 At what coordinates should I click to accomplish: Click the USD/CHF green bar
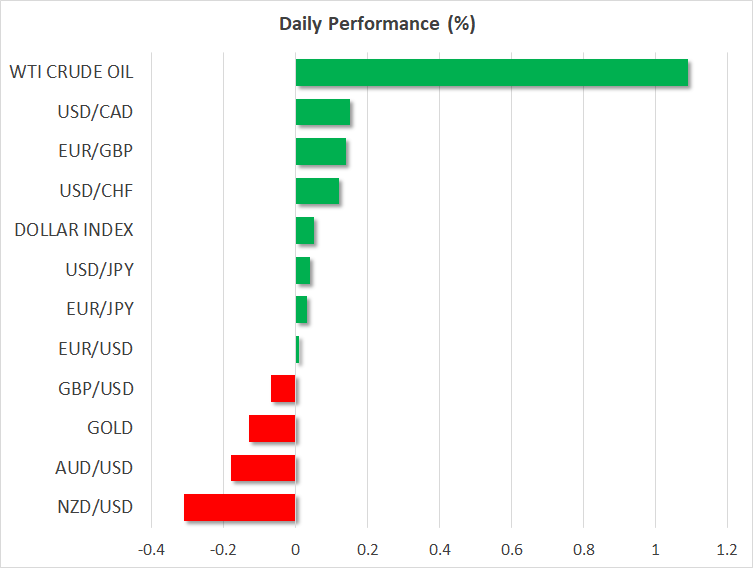318,191
